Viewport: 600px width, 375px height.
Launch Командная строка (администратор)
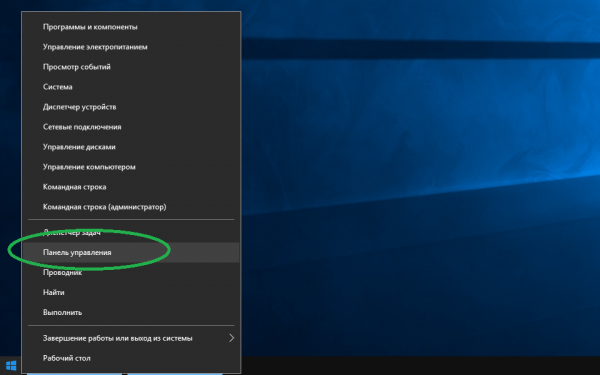[x=131, y=207]
